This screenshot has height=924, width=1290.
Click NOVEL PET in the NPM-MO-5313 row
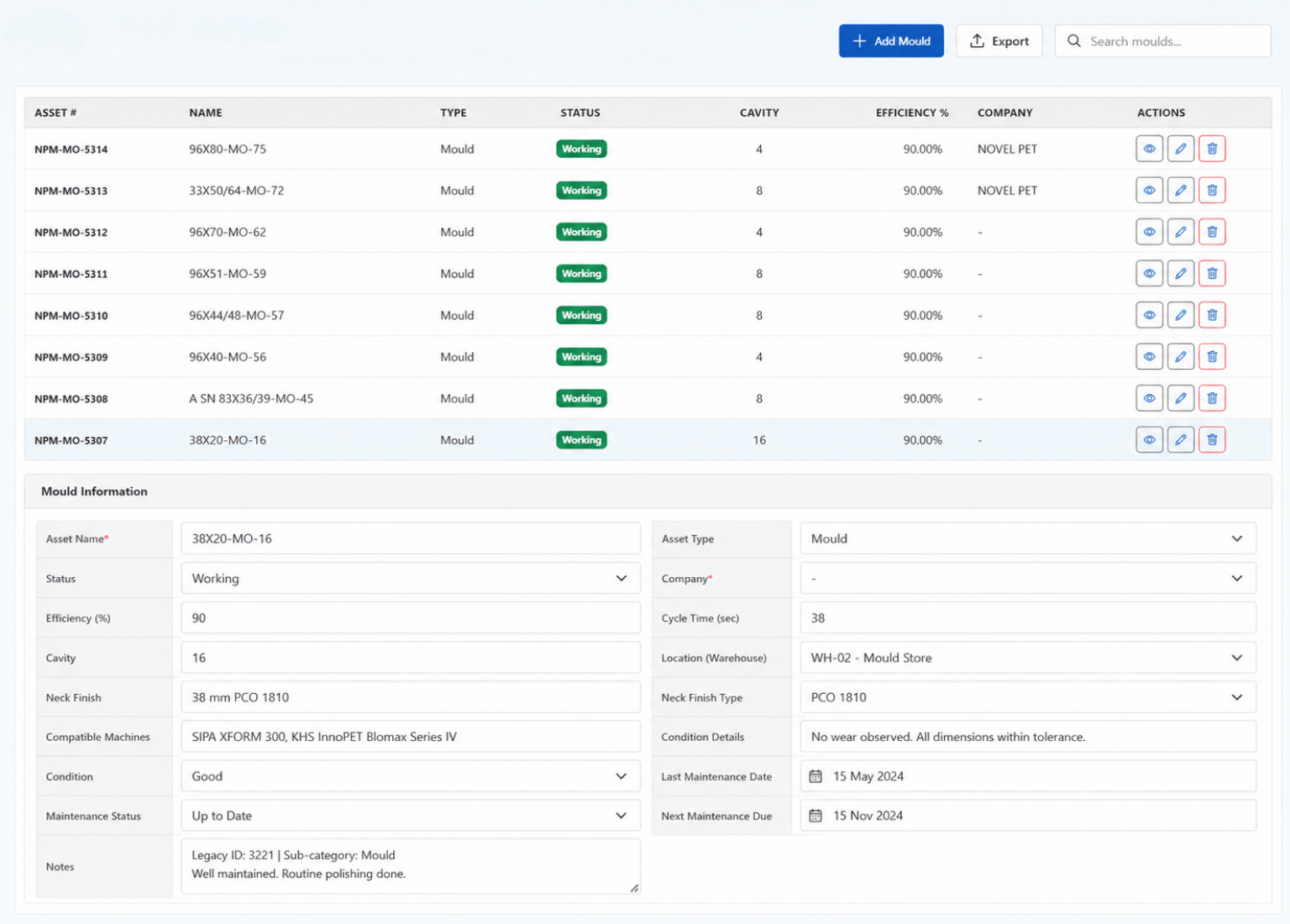(x=1007, y=191)
